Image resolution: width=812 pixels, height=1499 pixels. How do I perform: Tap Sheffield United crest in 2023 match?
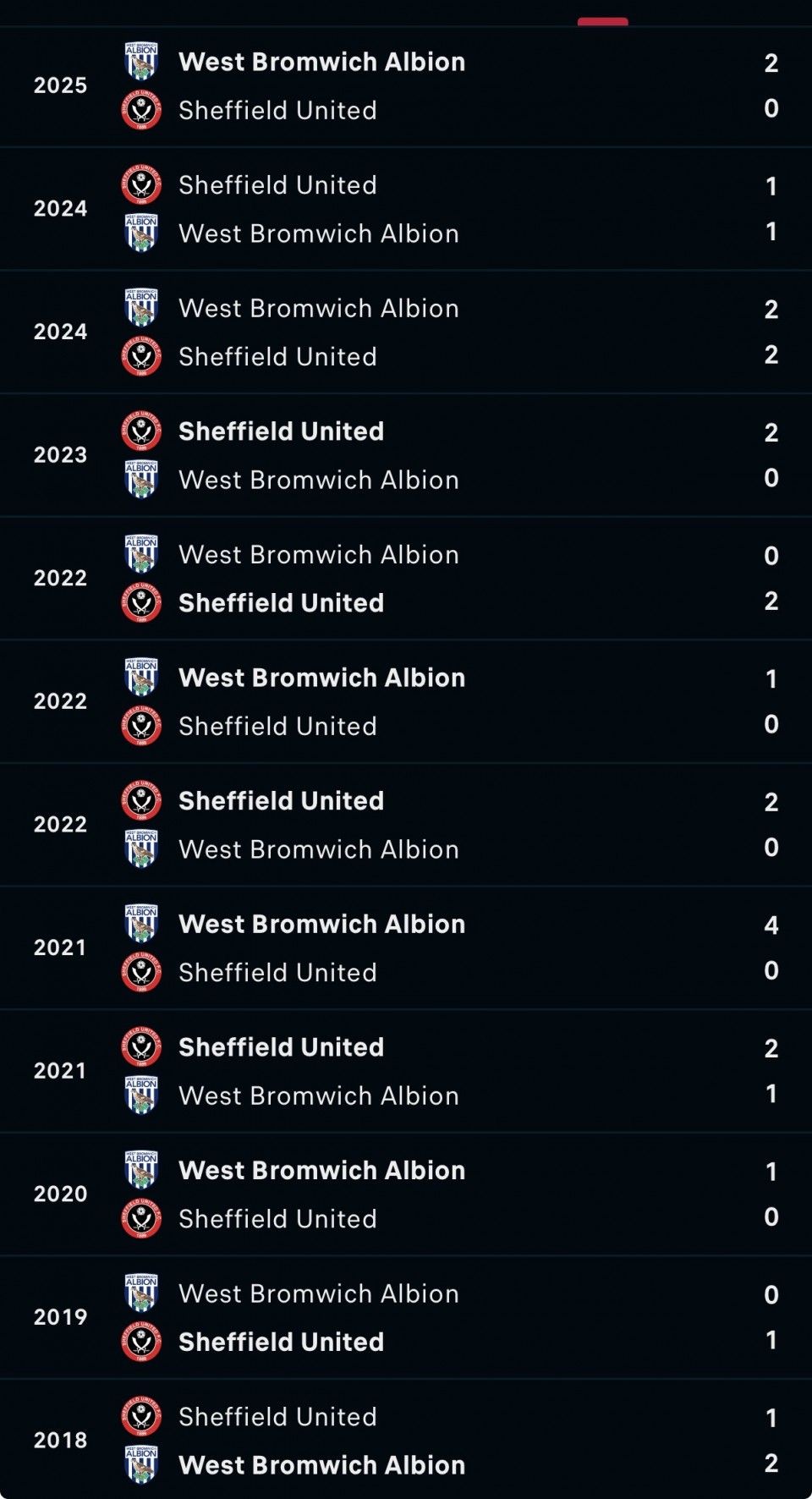pos(141,431)
